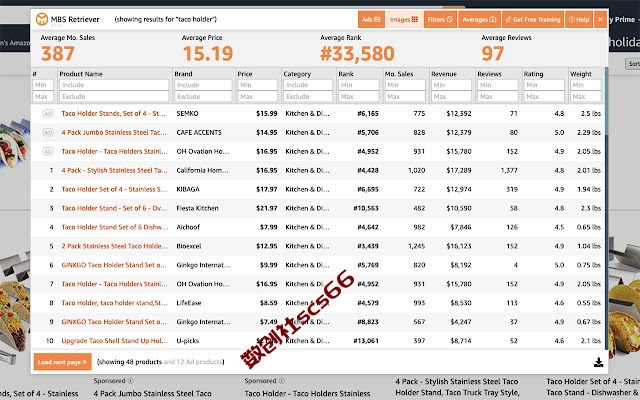
Task: Sort by Rank column header
Action: pos(346,74)
